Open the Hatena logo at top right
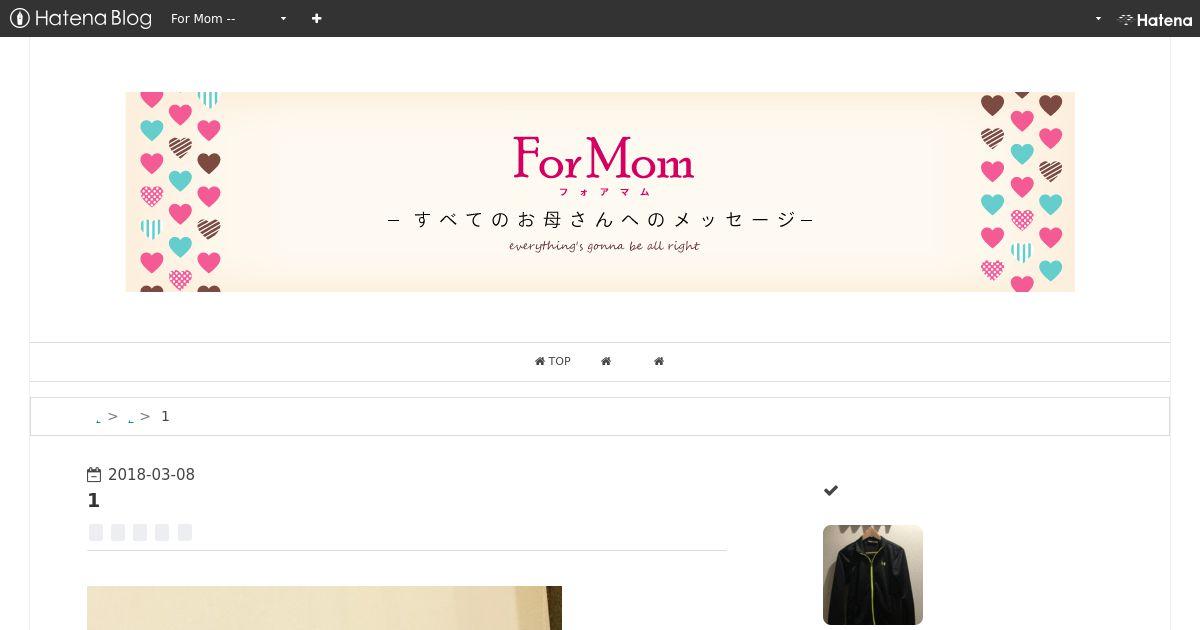This screenshot has width=1200, height=630. [1155, 19]
